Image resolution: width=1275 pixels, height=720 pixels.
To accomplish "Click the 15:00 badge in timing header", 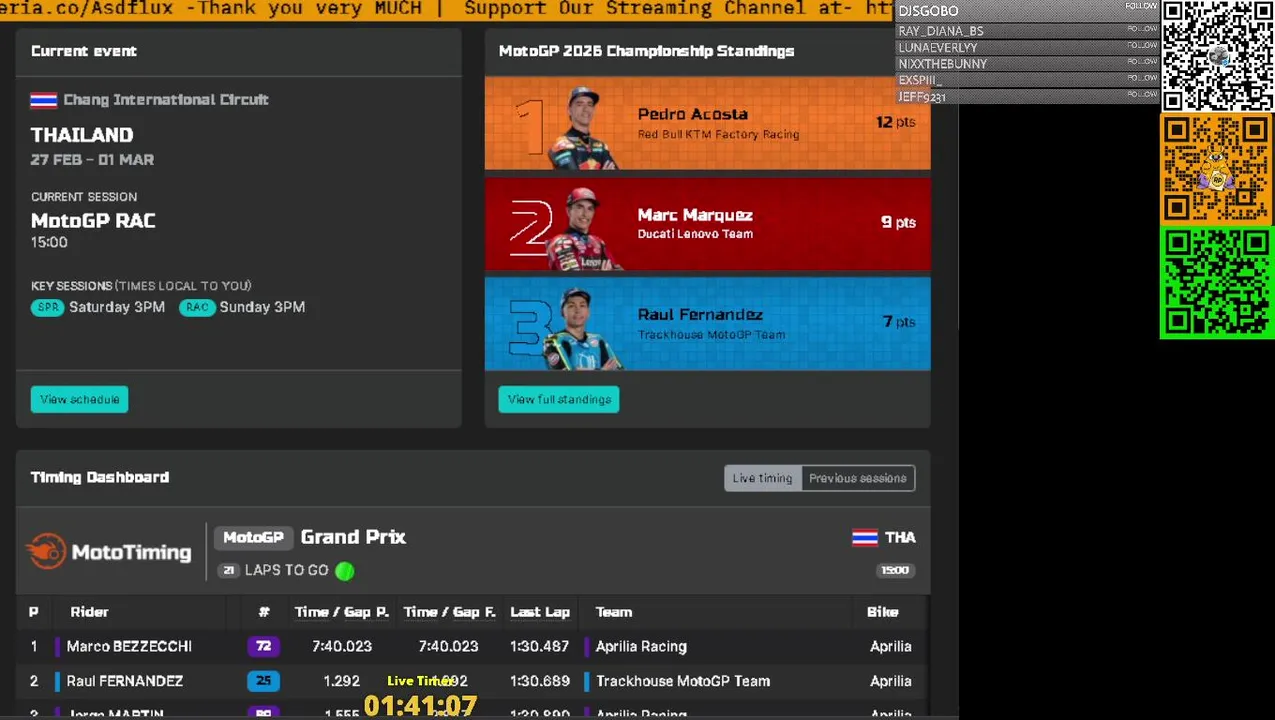I will click(x=894, y=571).
